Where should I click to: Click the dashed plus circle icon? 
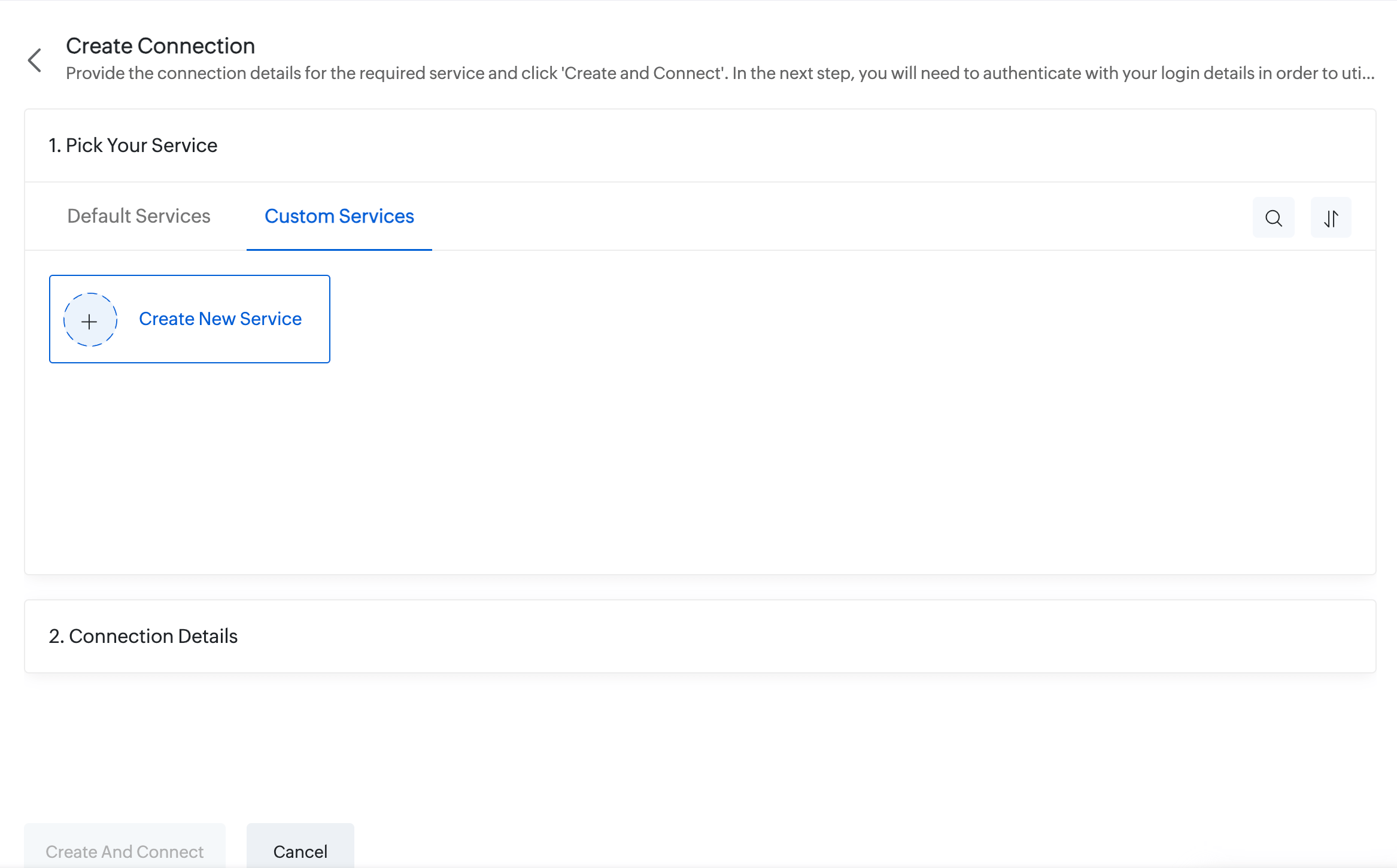pyautogui.click(x=90, y=320)
